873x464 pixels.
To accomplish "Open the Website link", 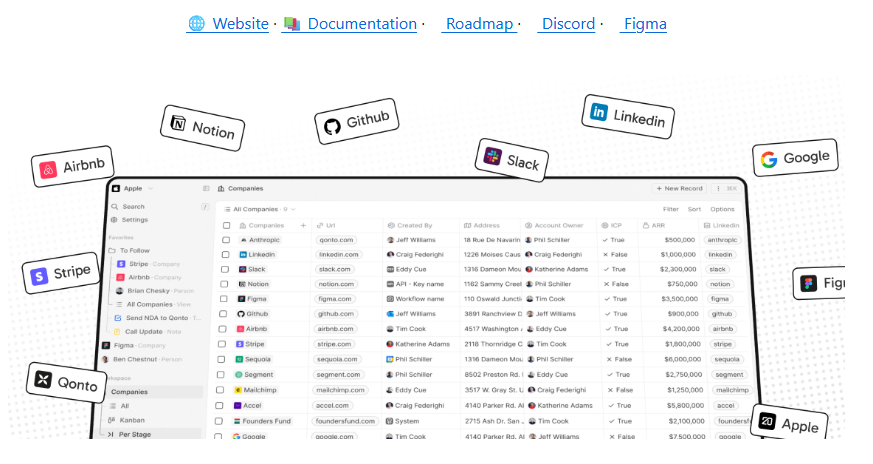I will [x=228, y=24].
